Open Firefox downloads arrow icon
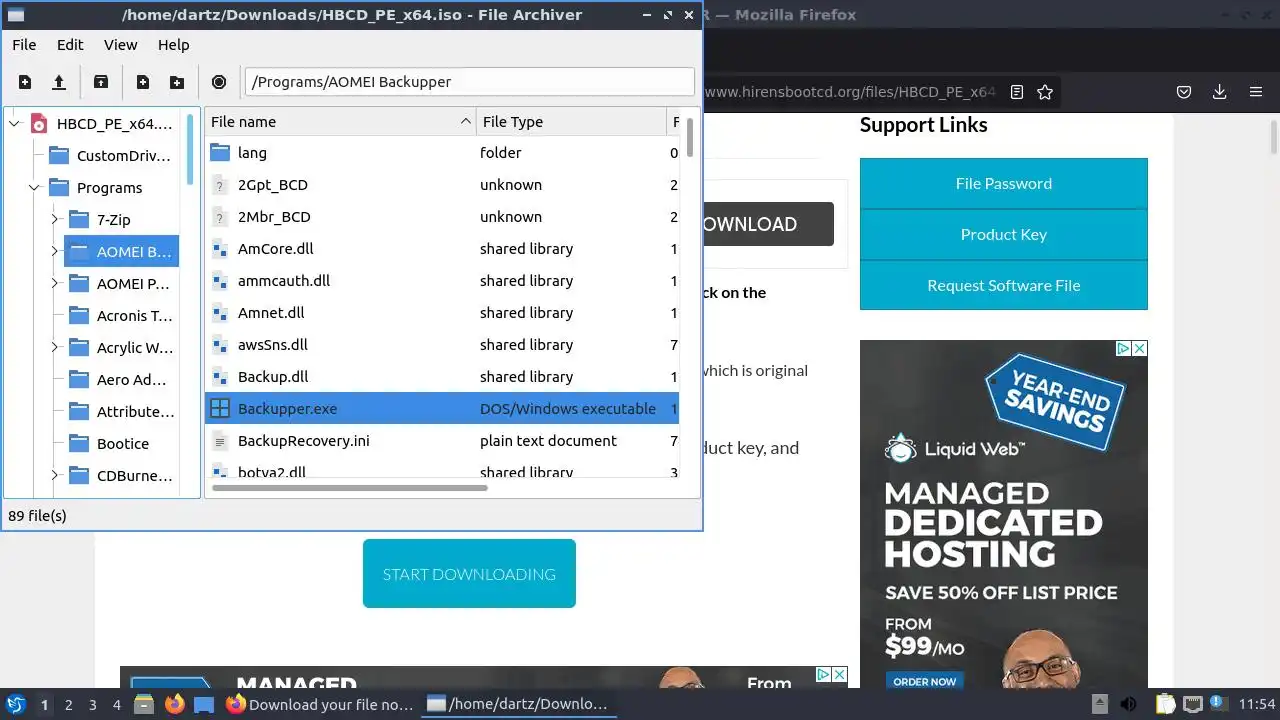The width and height of the screenshot is (1280, 720). (x=1219, y=92)
